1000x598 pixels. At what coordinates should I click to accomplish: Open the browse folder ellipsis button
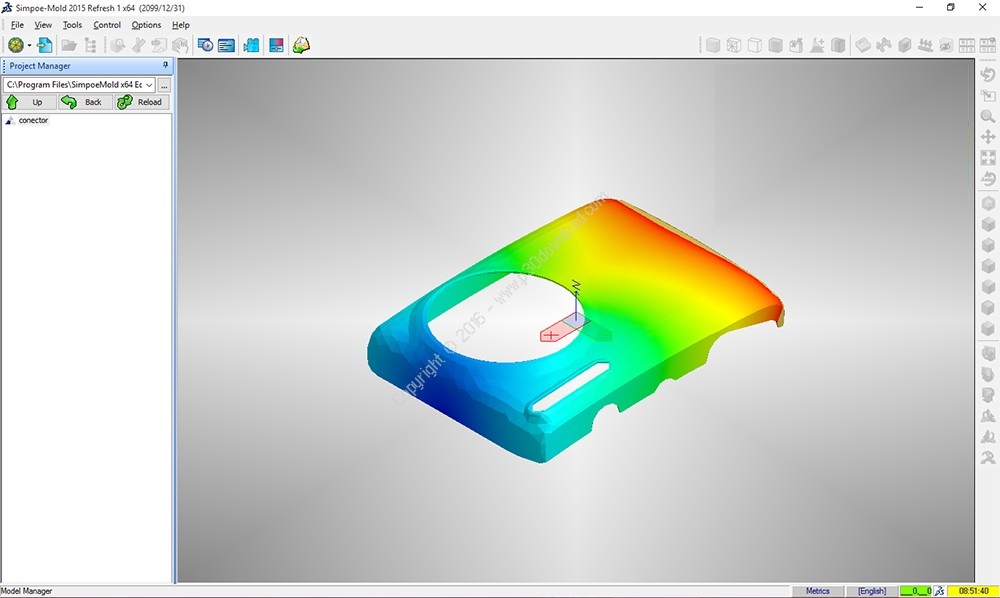tap(164, 85)
